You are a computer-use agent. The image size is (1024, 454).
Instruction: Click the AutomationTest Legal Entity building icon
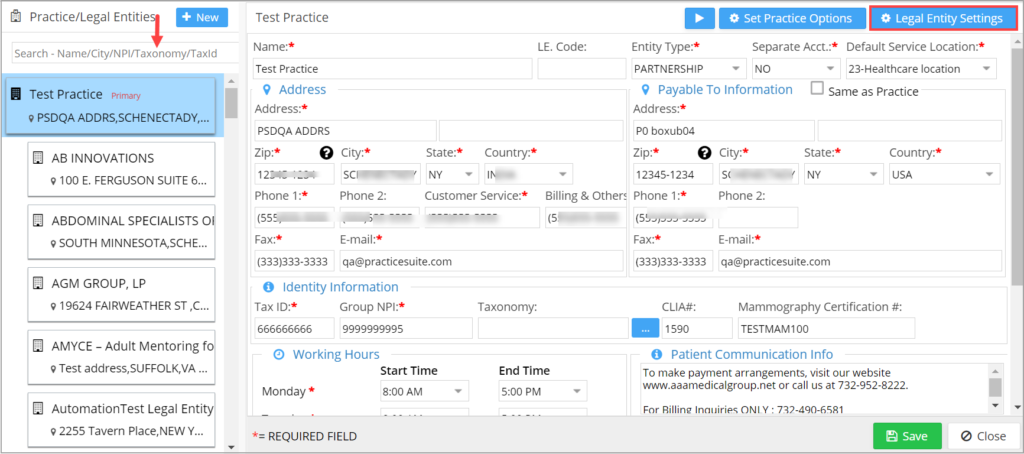(38, 408)
